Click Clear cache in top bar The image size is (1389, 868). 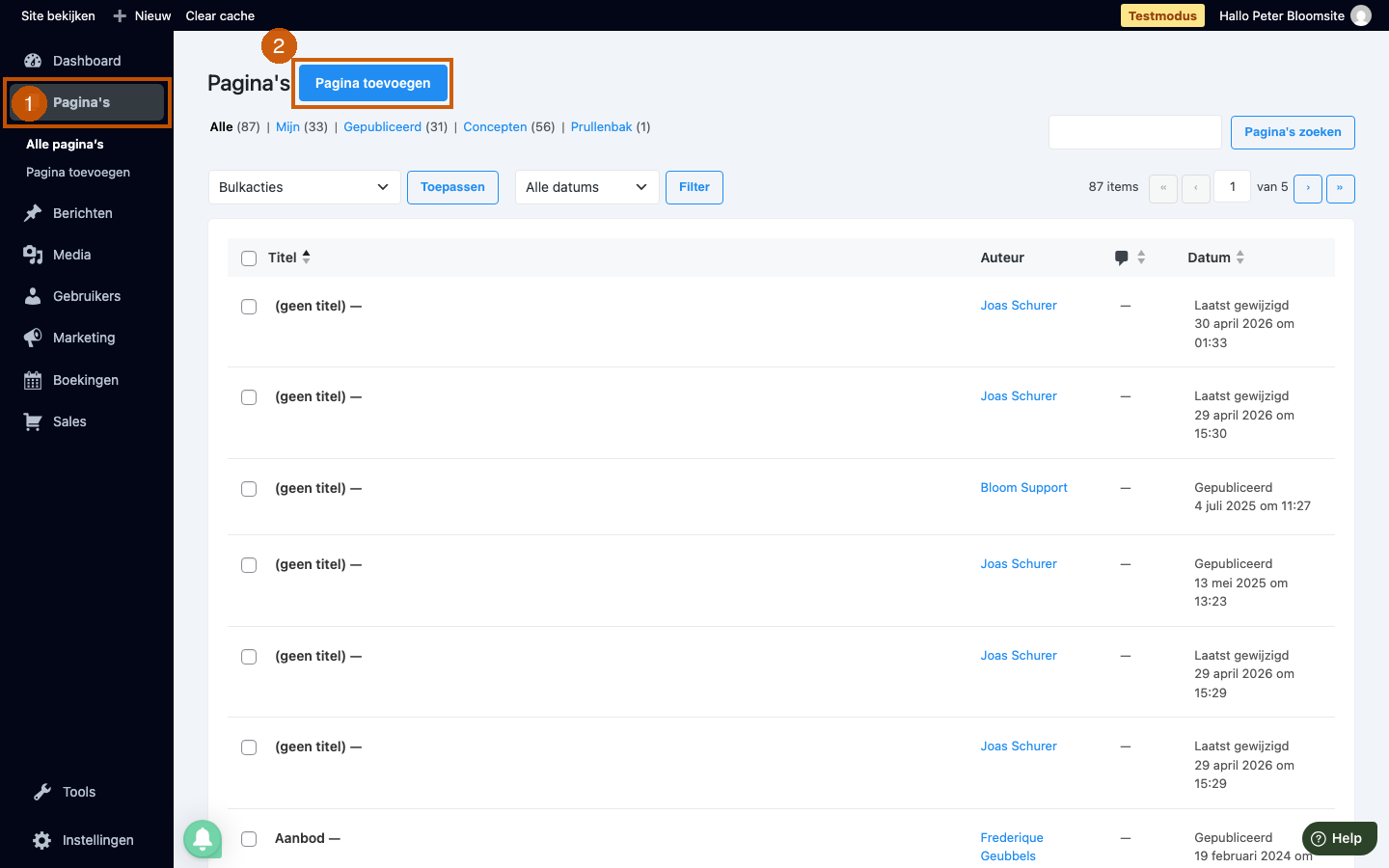click(220, 15)
